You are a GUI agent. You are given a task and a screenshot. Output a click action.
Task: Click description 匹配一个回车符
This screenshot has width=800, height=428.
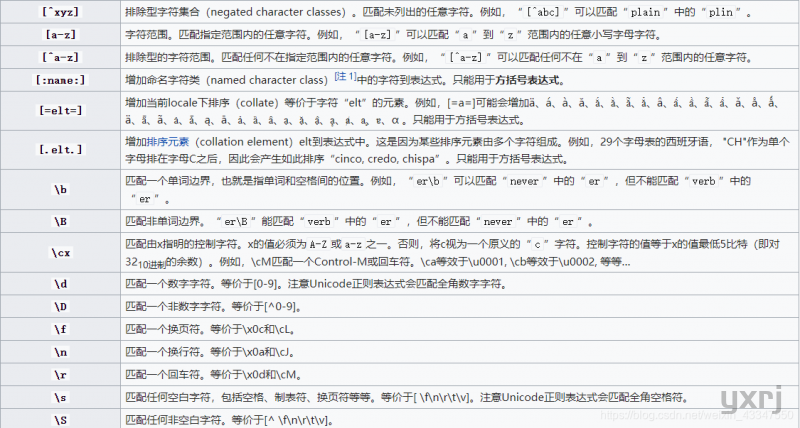pyautogui.click(x=214, y=375)
